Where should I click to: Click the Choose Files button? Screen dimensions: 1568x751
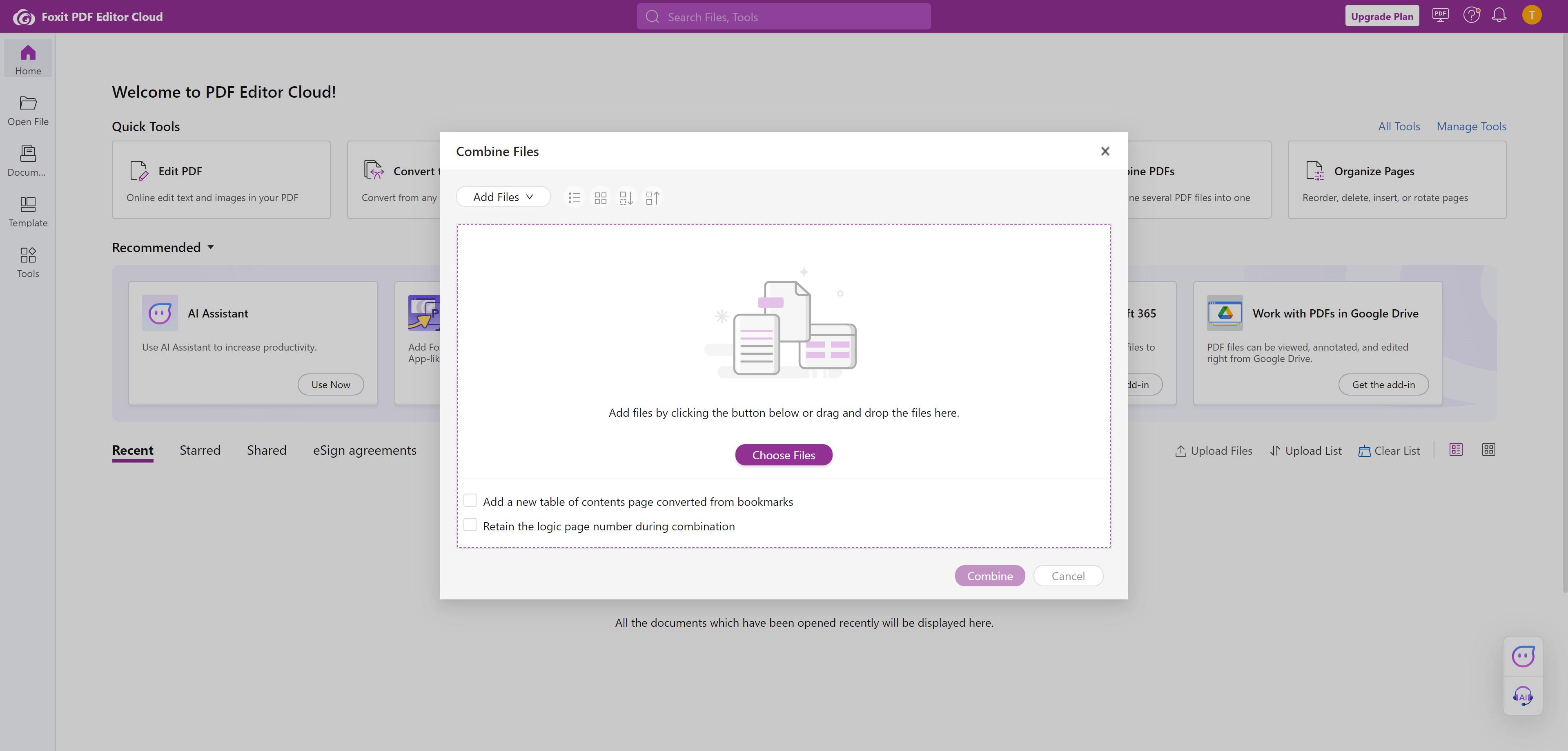[x=784, y=455]
